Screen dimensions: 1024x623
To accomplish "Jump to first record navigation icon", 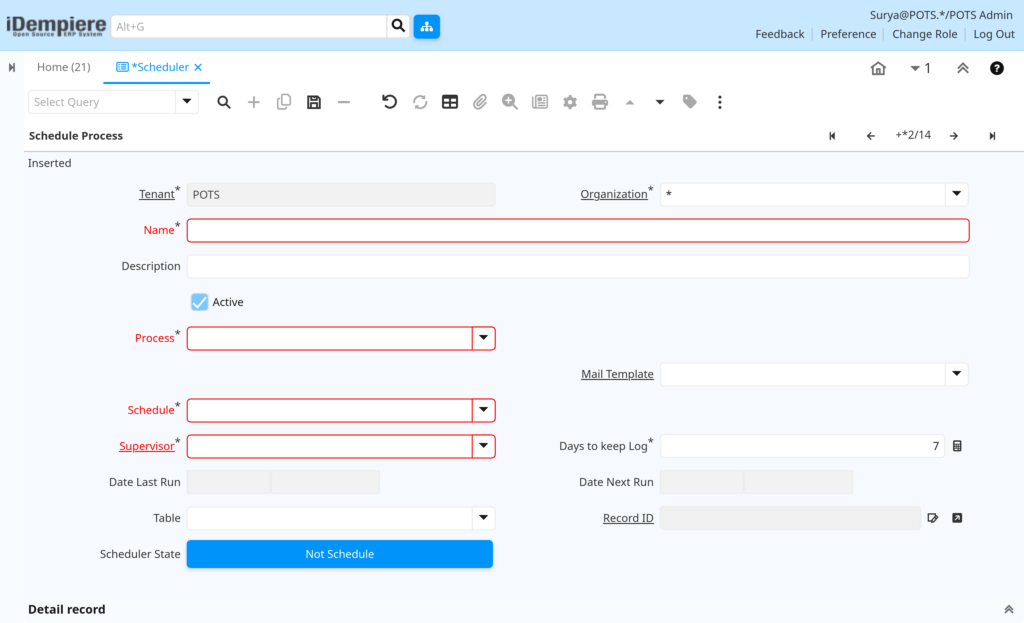I will [x=832, y=136].
